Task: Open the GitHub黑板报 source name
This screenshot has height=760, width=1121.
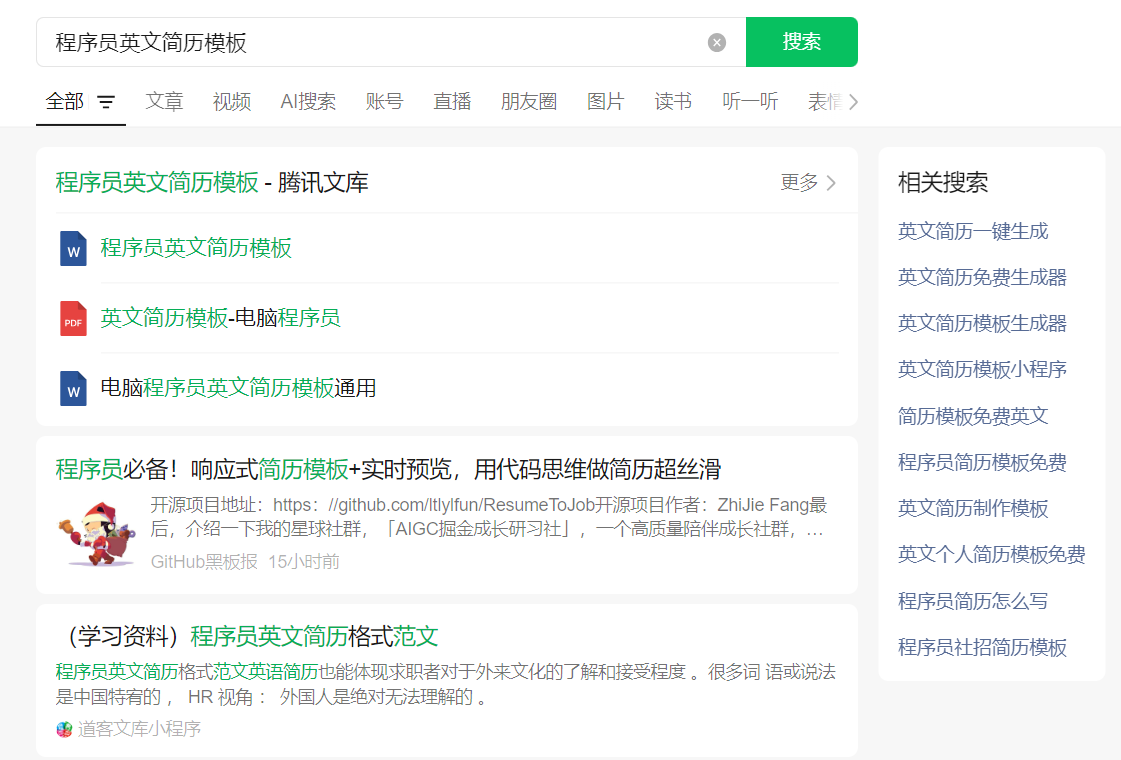Action: (x=204, y=562)
